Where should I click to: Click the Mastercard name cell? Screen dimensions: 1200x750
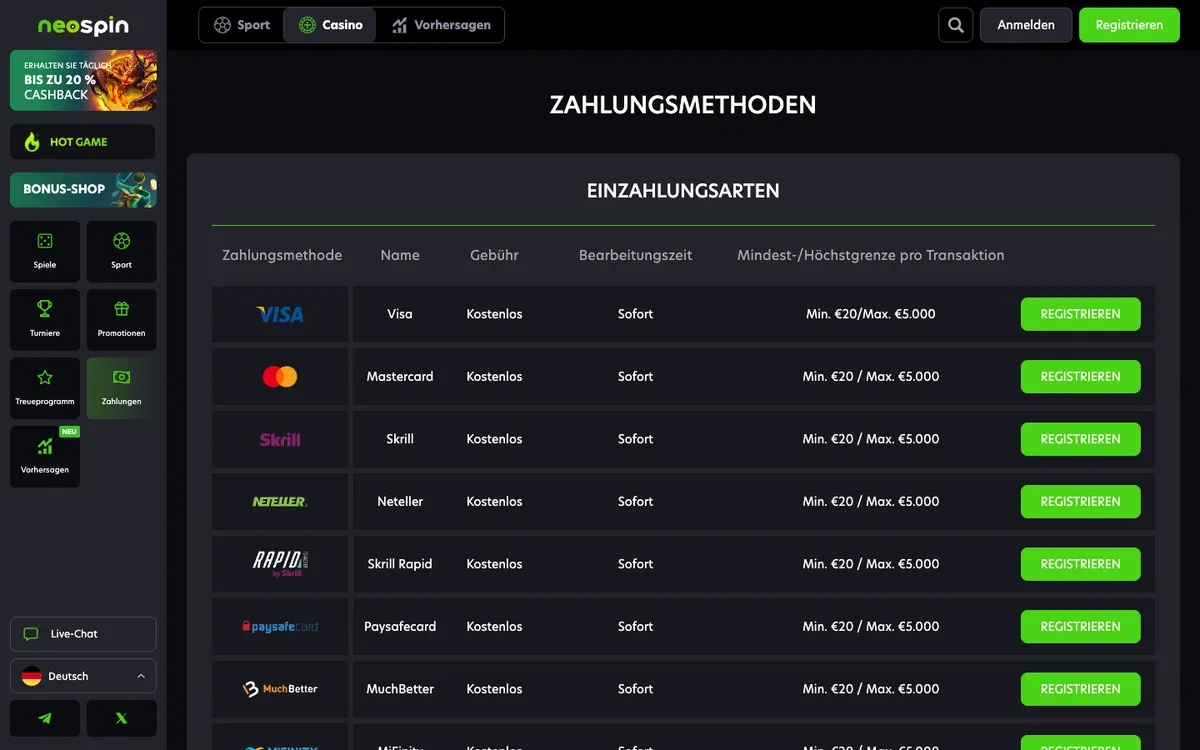[x=400, y=377]
